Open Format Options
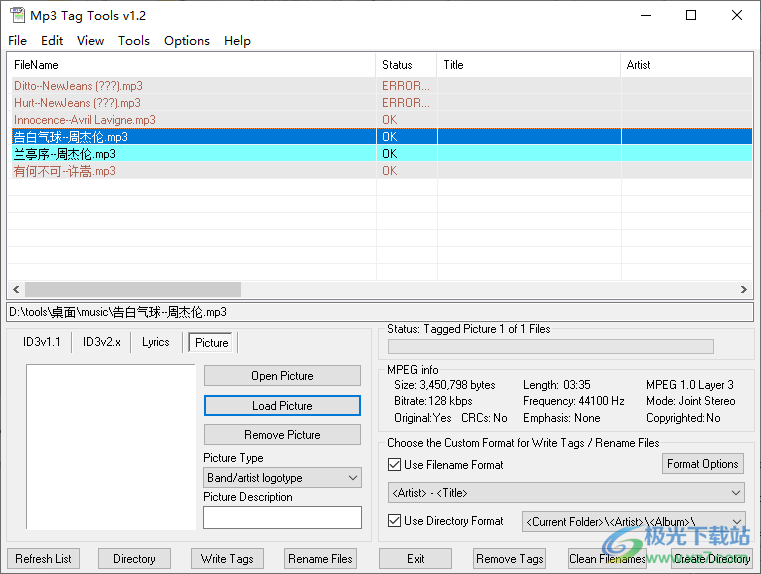This screenshot has width=761, height=574. coord(703,464)
